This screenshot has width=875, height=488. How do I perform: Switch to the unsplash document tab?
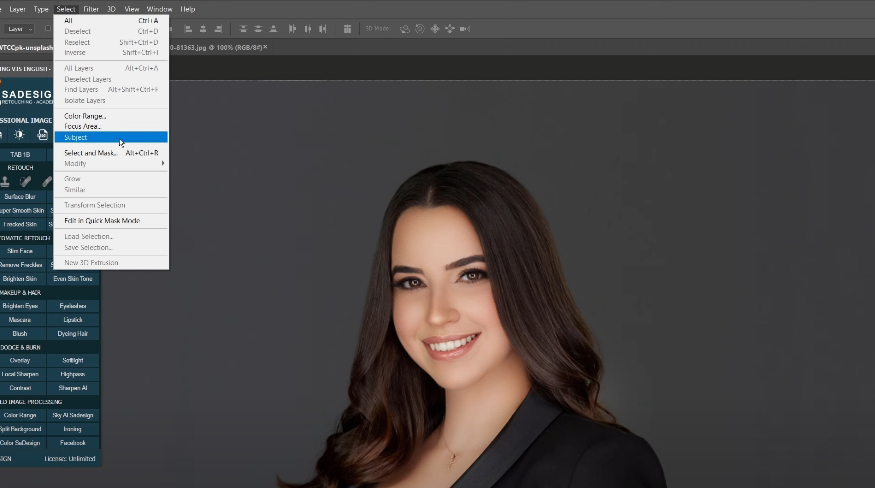click(x=26, y=47)
